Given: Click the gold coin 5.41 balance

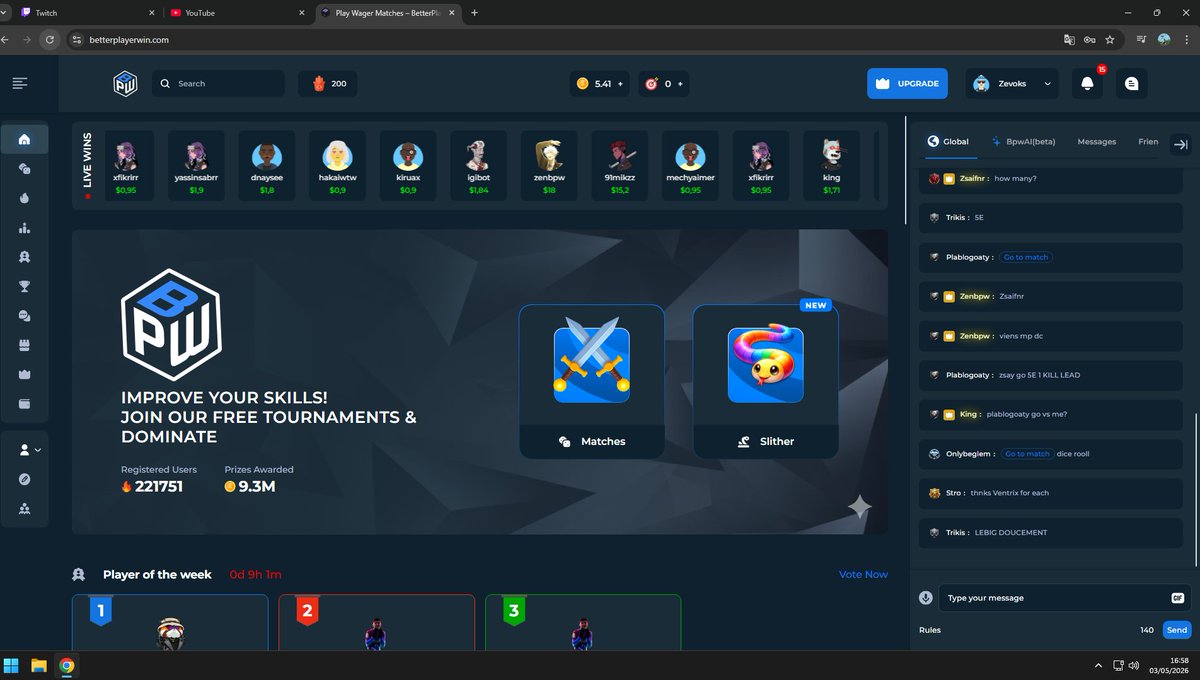Looking at the screenshot, I should 600,84.
